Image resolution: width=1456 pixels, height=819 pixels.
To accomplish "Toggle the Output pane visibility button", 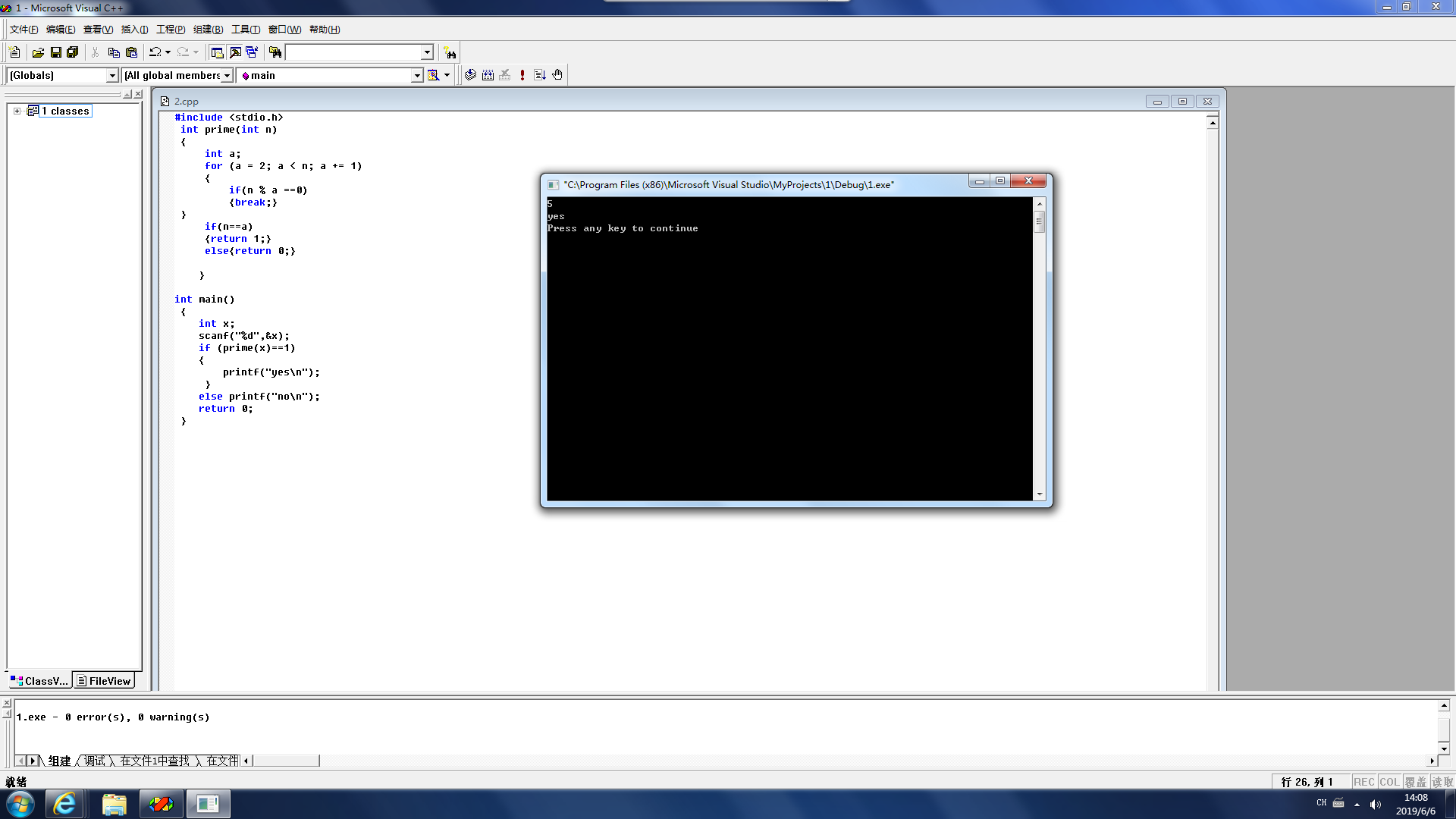I will [235, 52].
